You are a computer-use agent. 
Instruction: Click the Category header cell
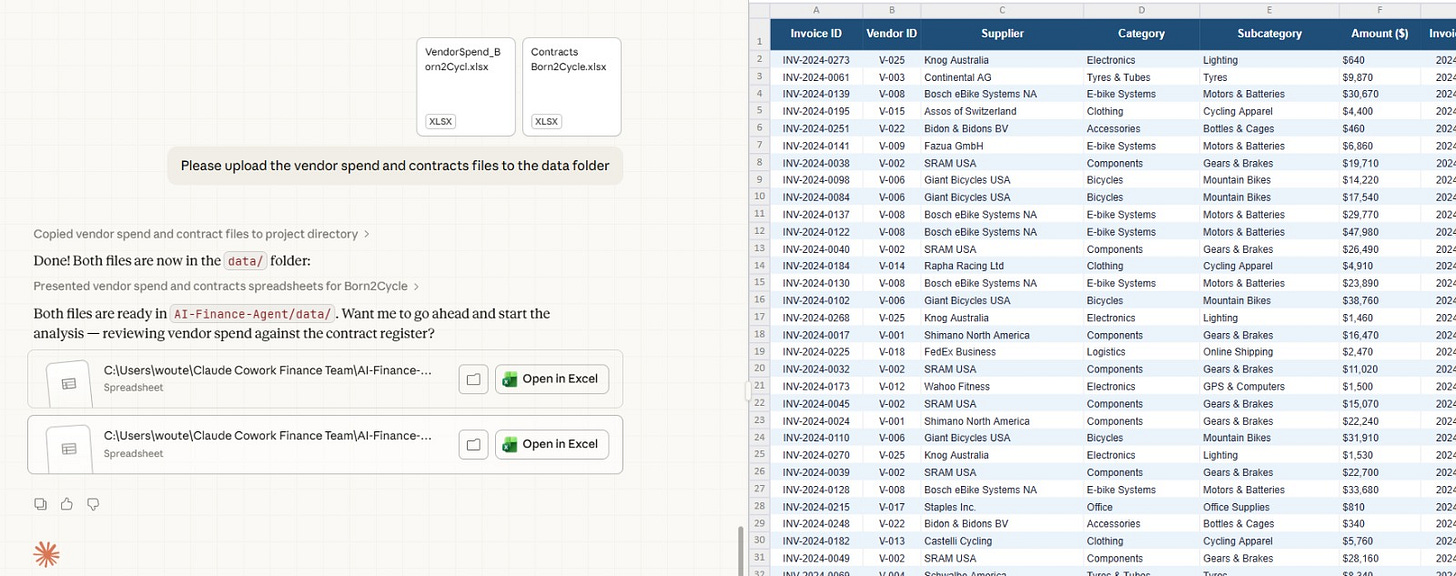[x=1141, y=34]
